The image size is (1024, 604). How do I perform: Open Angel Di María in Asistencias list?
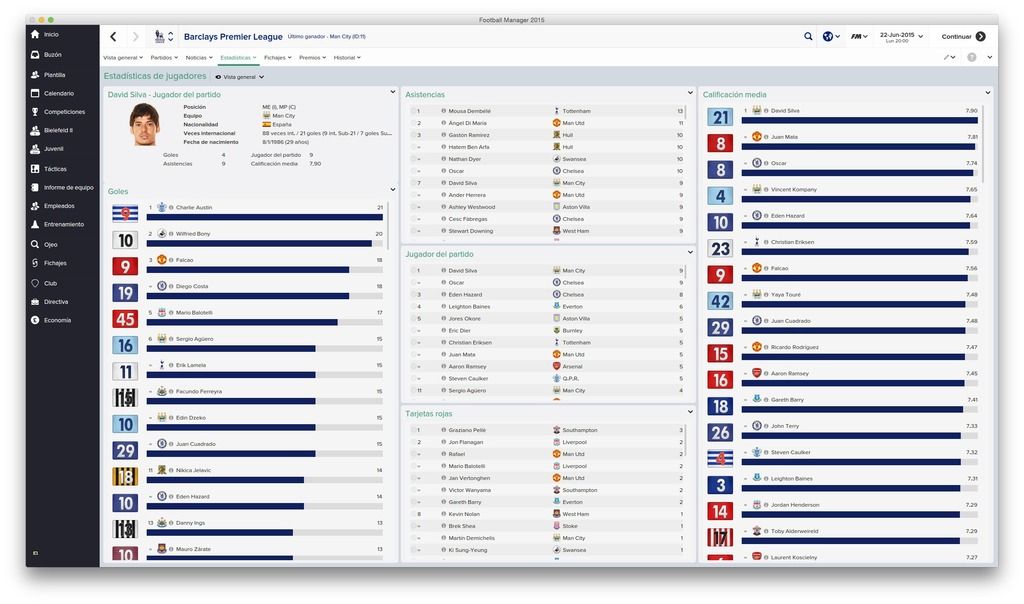click(x=468, y=123)
